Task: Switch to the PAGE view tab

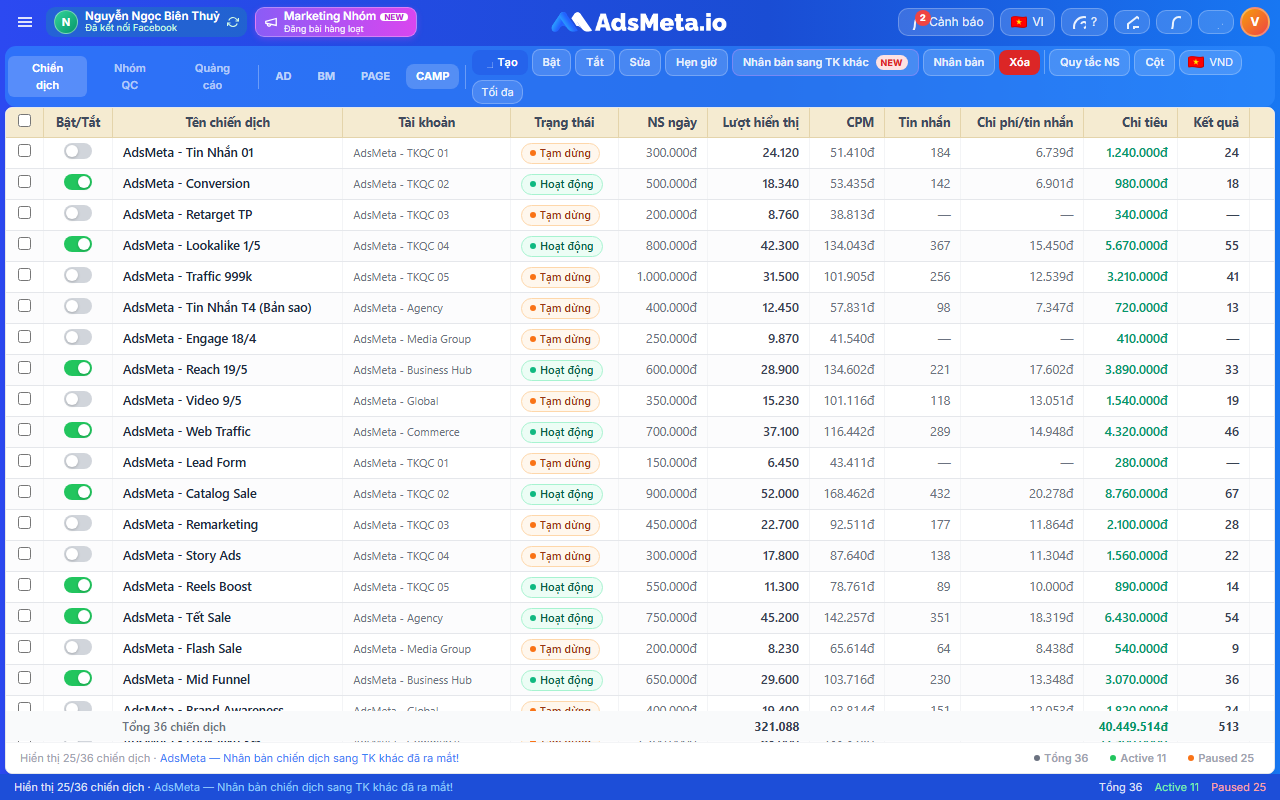Action: click(x=376, y=76)
